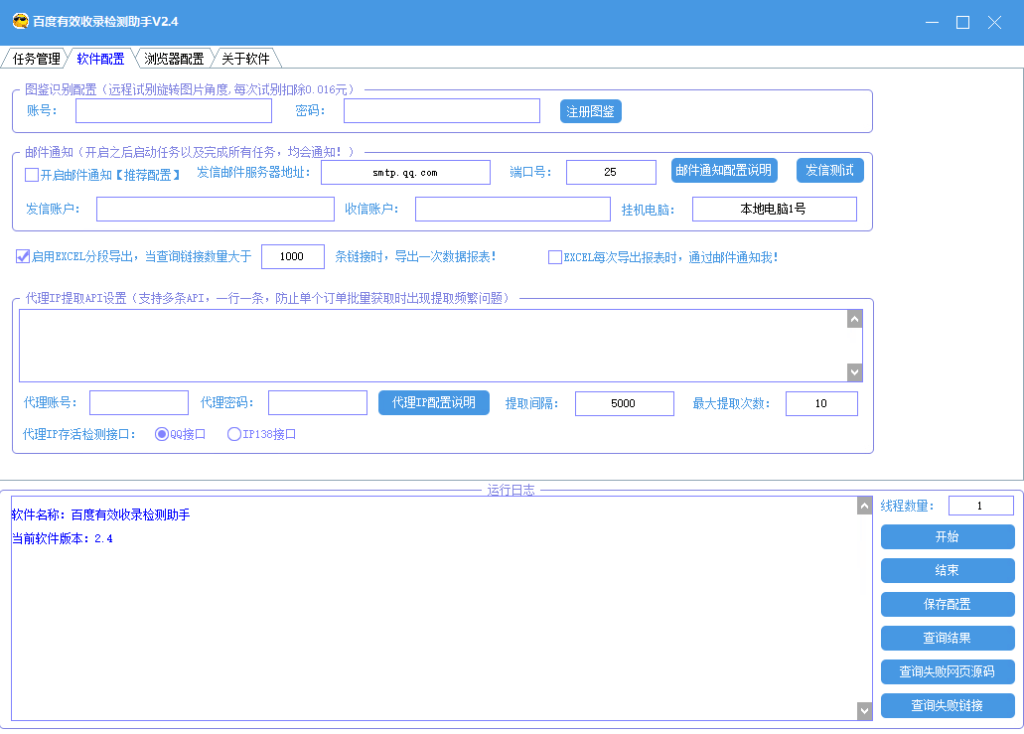Enable 开启邮件通知 checkbox
Image resolution: width=1024 pixels, height=734 pixels.
[x=32, y=175]
